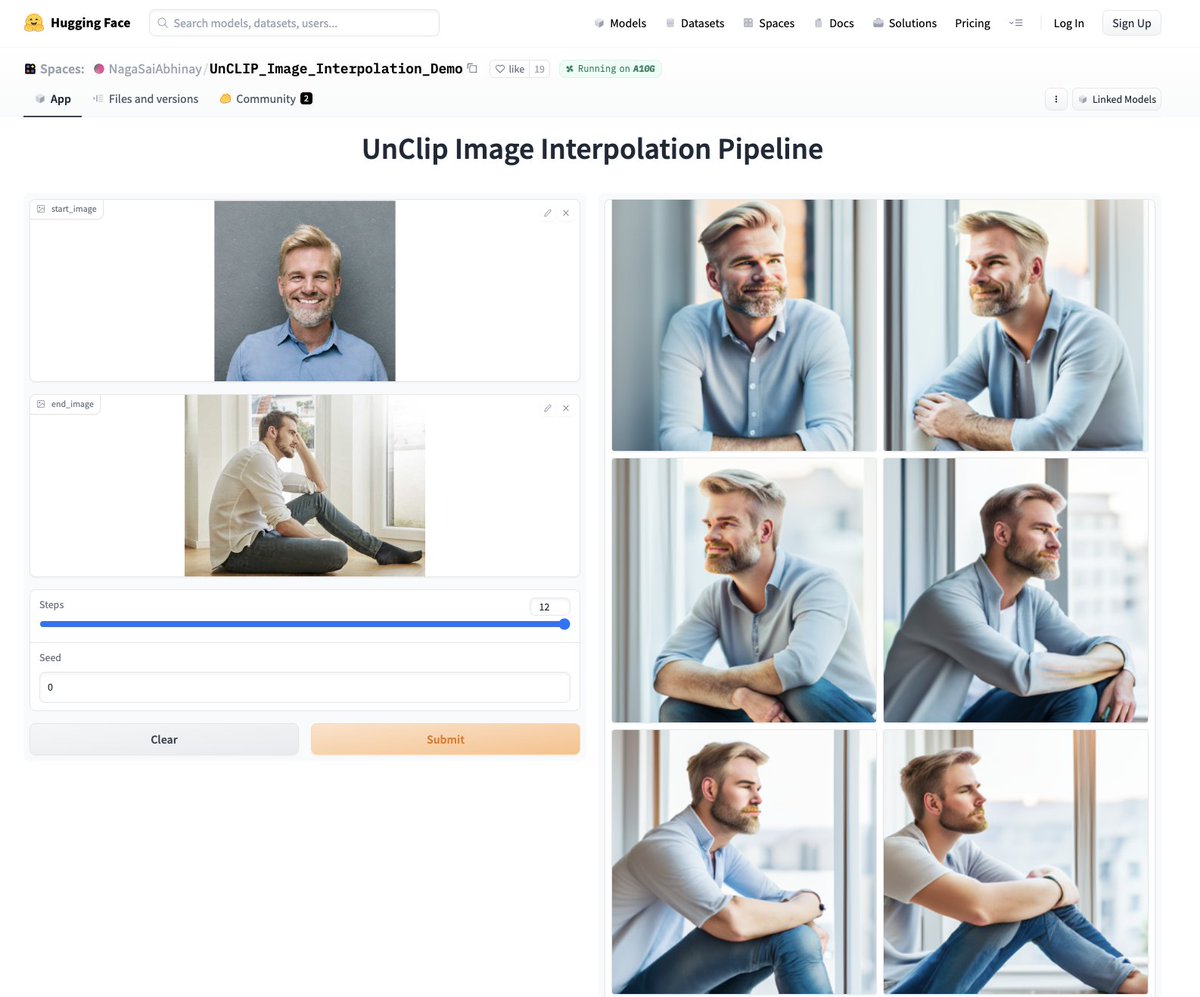
Task: Click the UnClip Image Interpolation Pipeline heading
Action: pyautogui.click(x=592, y=149)
